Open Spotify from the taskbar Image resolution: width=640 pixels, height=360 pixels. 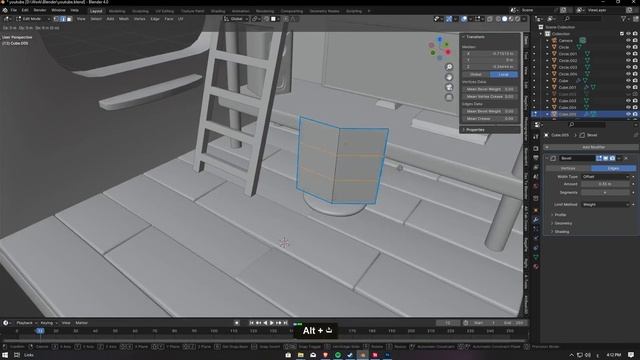coord(338,355)
